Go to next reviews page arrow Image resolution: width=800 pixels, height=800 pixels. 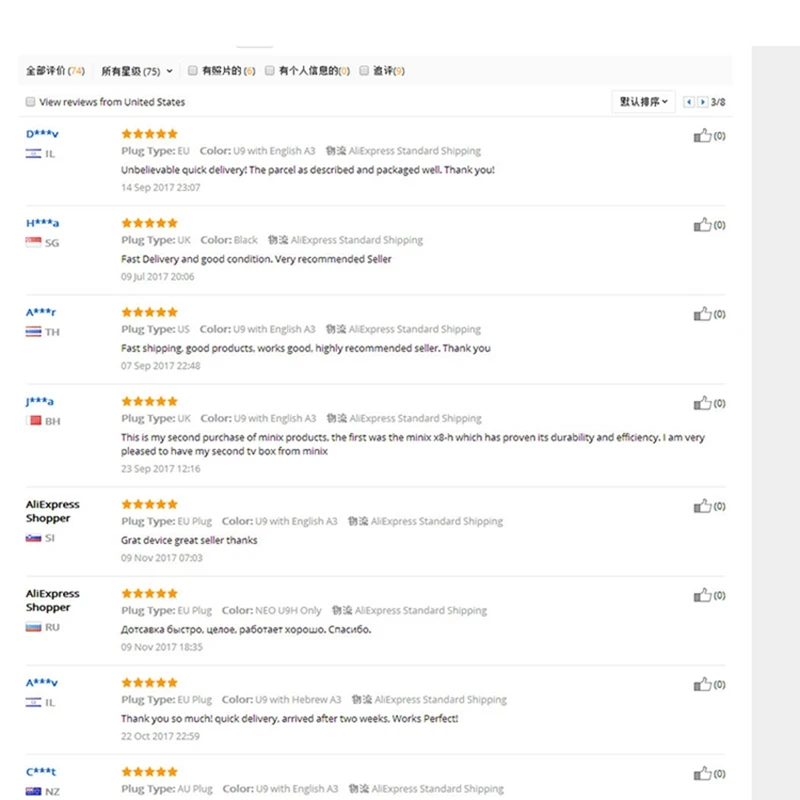pos(703,102)
